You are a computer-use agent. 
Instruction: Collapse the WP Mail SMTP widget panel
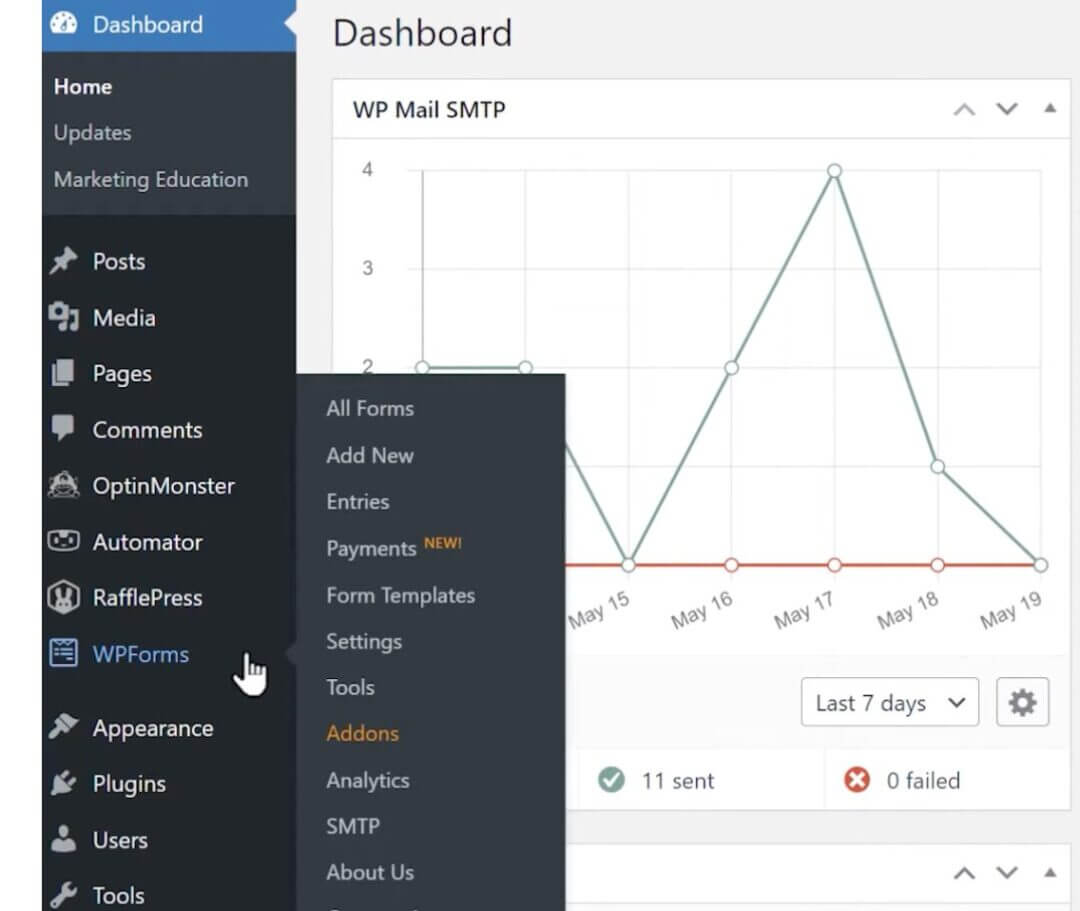click(1049, 108)
